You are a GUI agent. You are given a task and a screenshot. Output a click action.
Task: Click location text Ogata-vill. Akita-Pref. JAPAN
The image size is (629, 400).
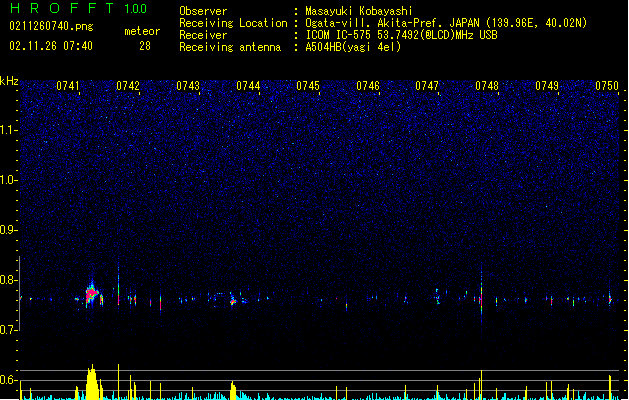(x=392, y=23)
